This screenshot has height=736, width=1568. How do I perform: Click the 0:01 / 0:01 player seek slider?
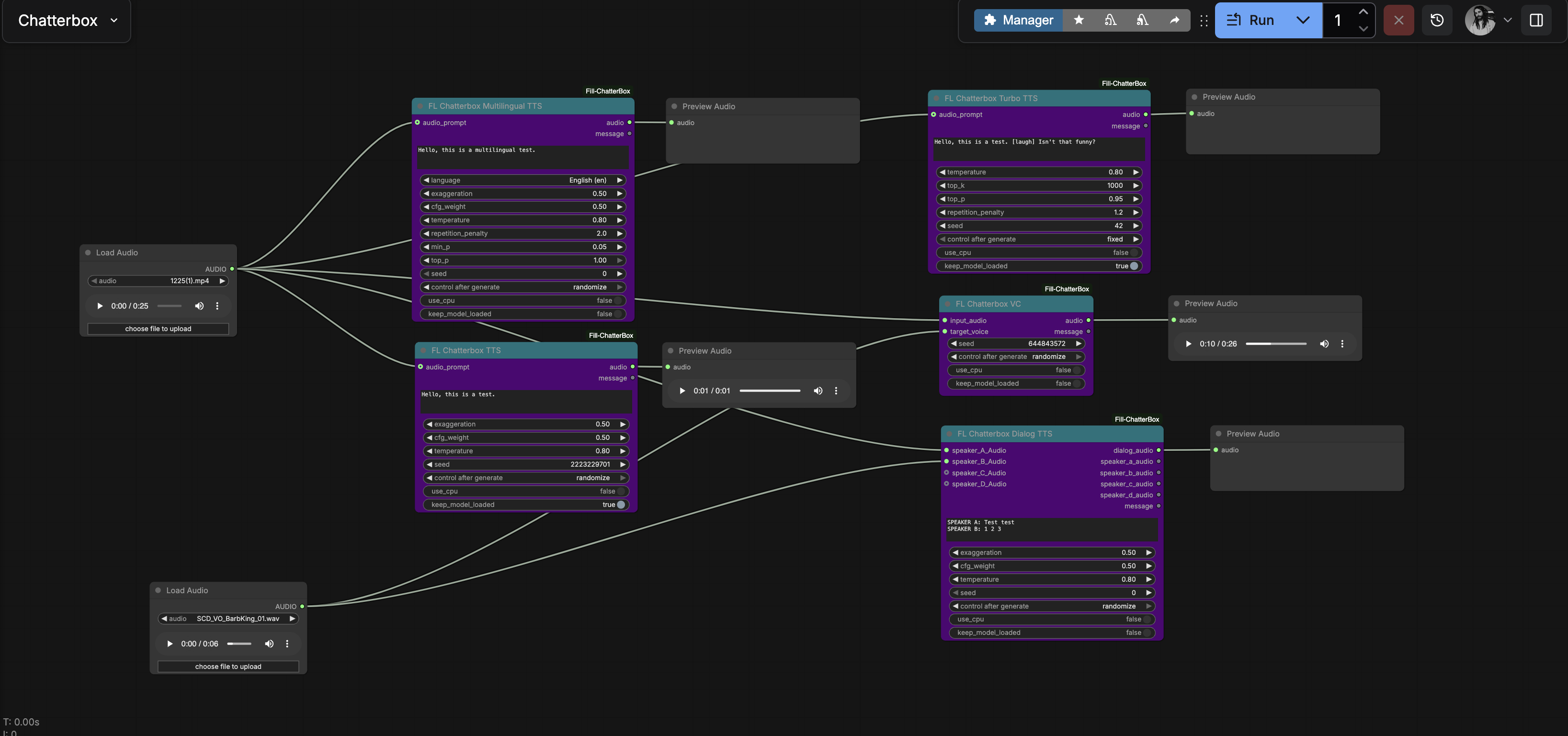pos(770,391)
